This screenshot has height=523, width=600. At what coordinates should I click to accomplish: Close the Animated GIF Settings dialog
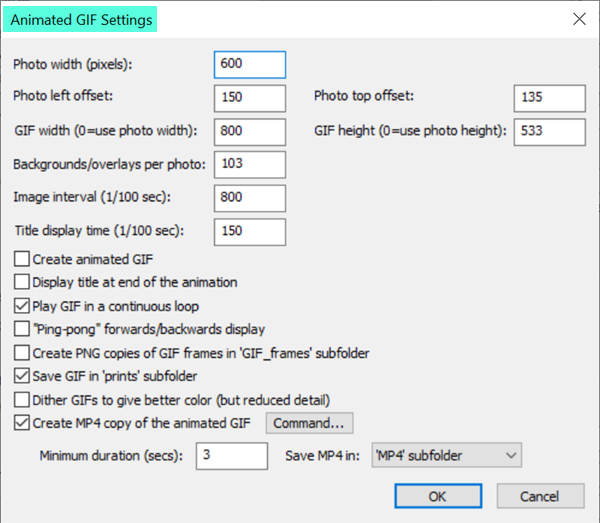click(x=579, y=19)
